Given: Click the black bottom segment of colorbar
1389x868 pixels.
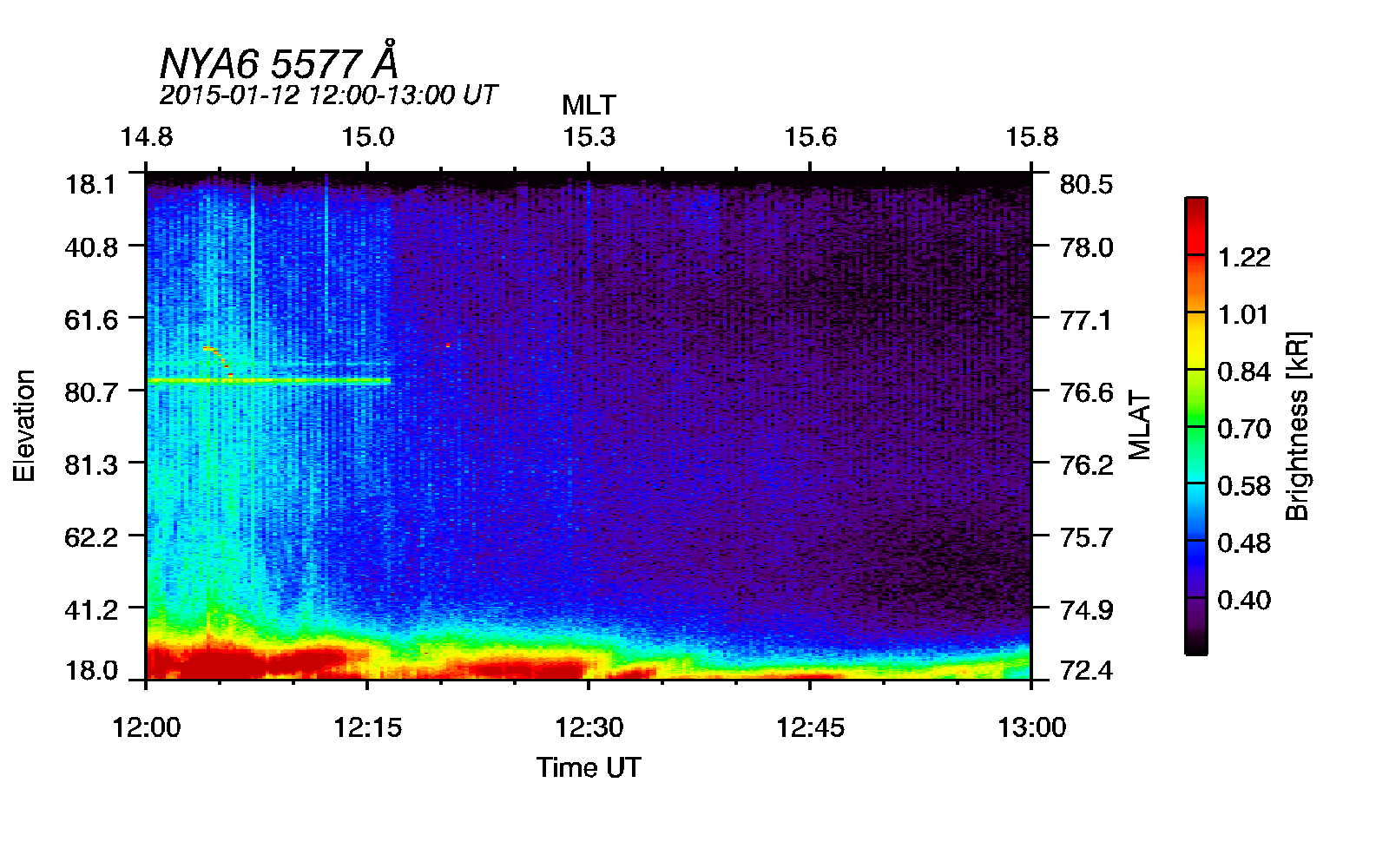Looking at the screenshot, I should pos(1195,641).
